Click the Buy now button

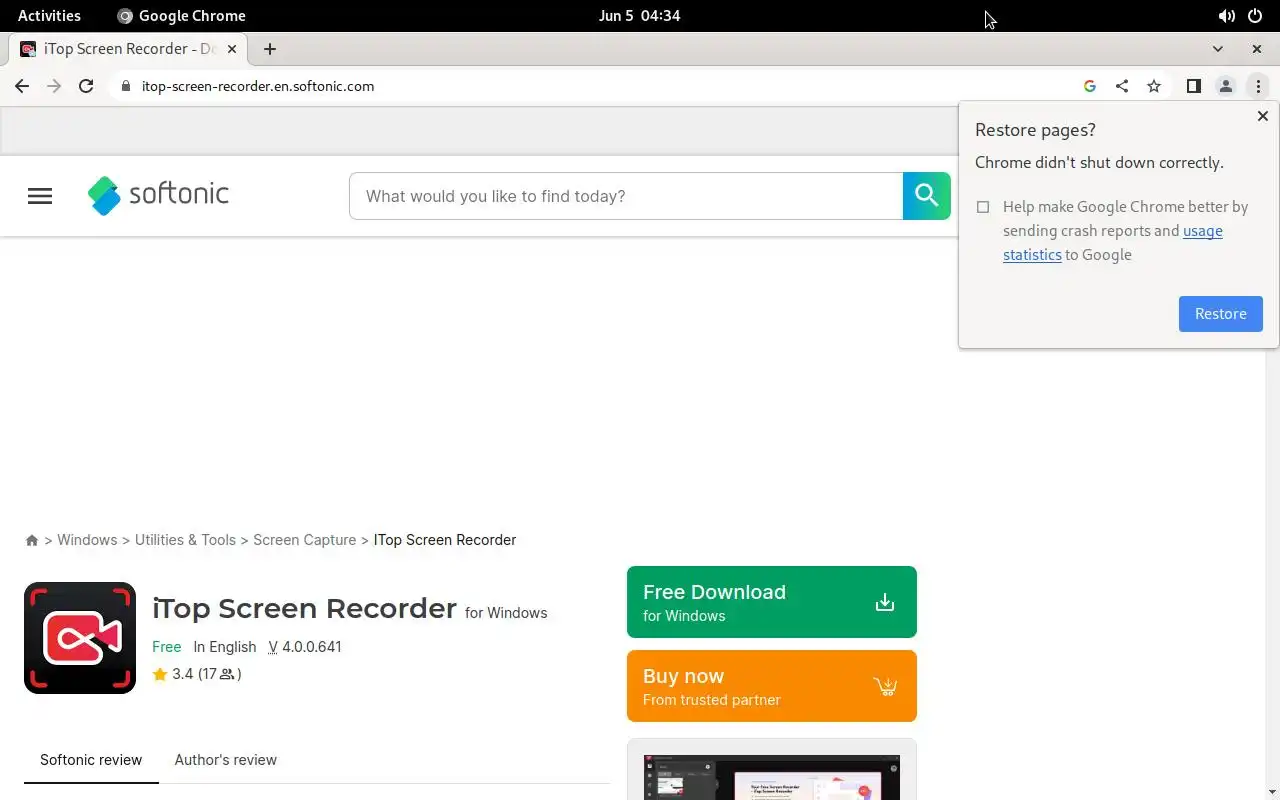[x=772, y=686]
